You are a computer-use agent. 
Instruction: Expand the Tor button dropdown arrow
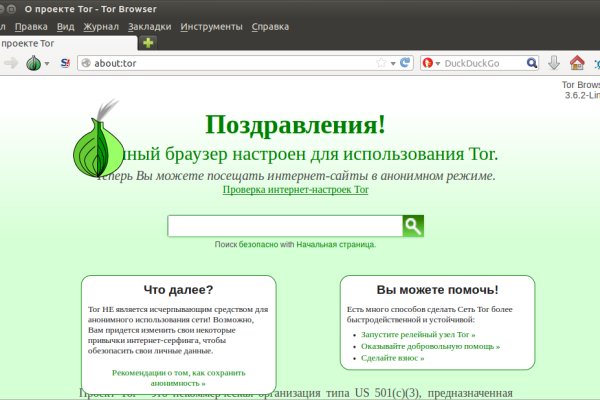(x=47, y=63)
